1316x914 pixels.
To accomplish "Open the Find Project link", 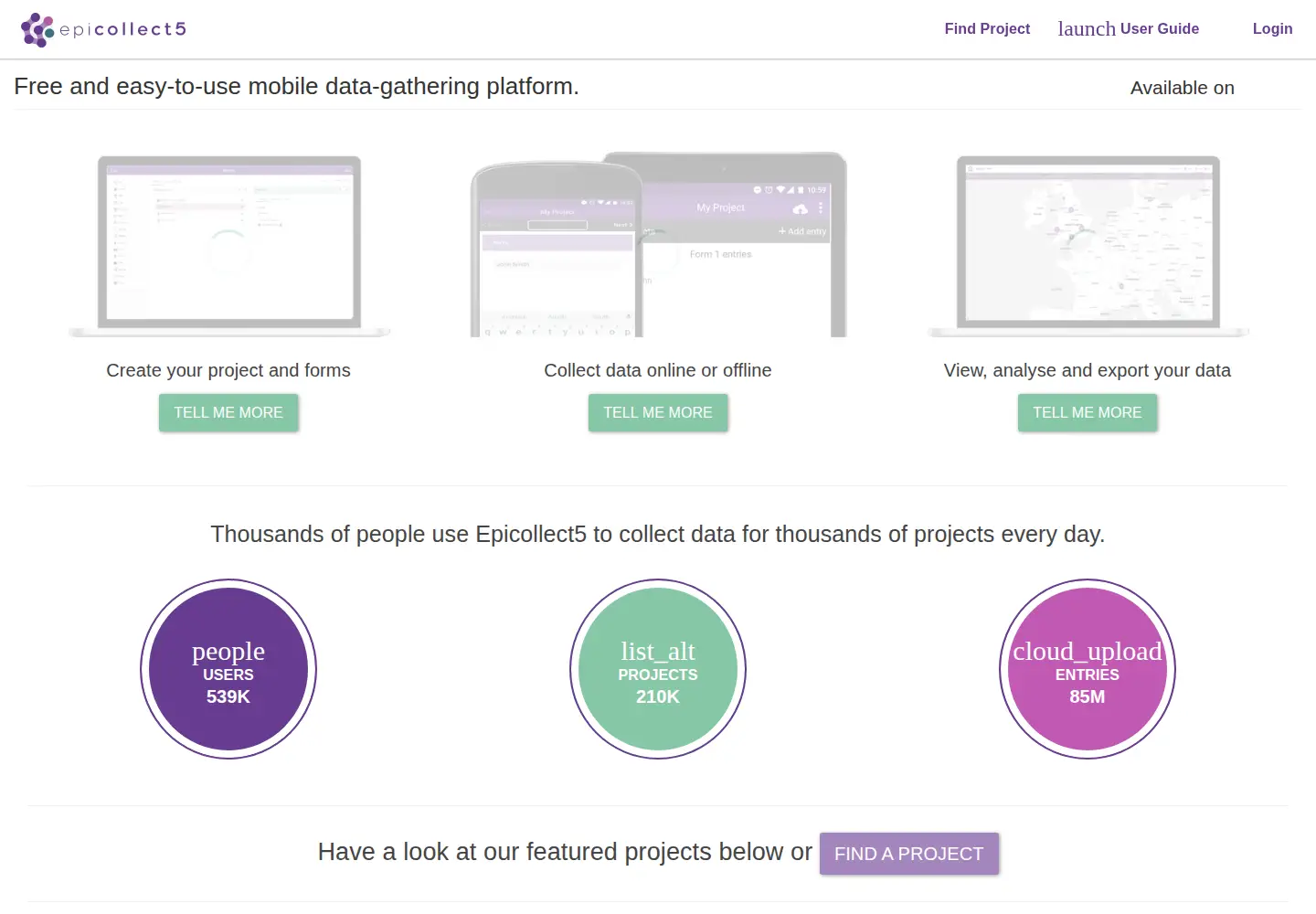I will tap(987, 29).
